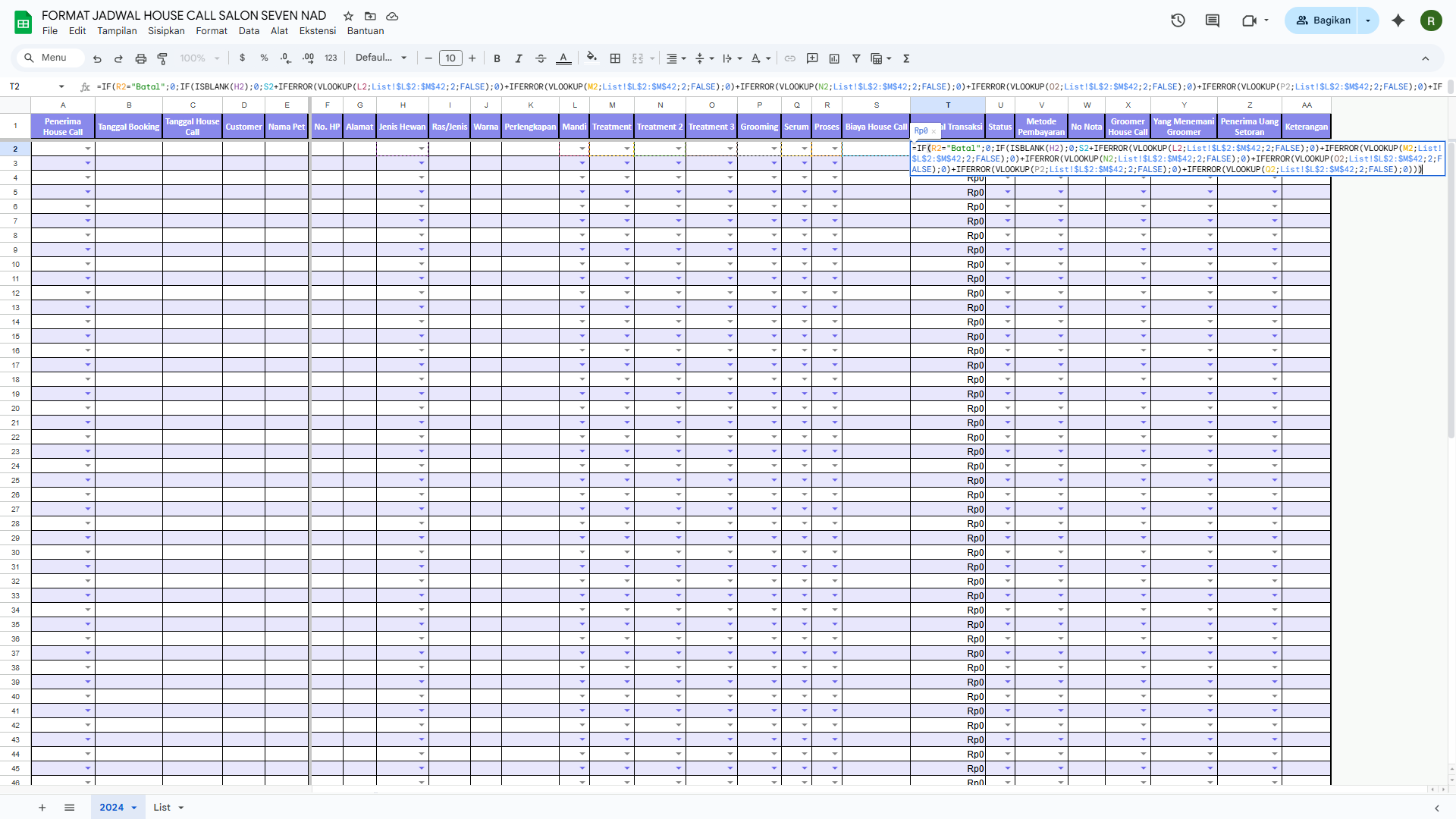Image resolution: width=1456 pixels, height=819 pixels.
Task: Click the paint format roller icon
Action: click(x=162, y=58)
